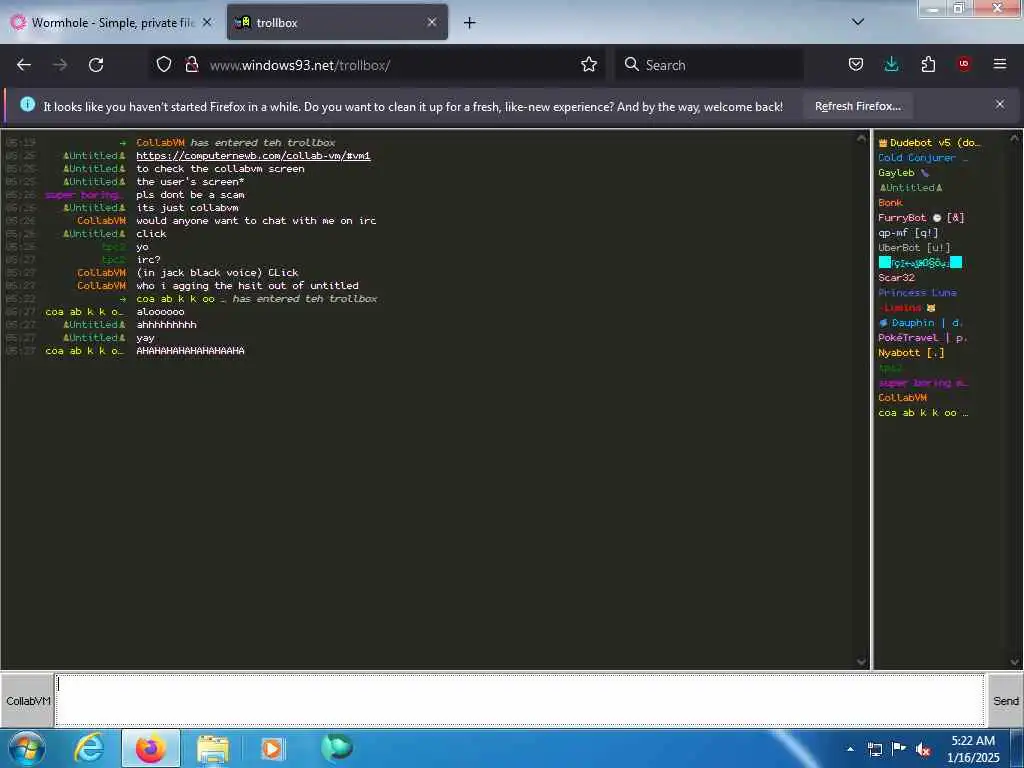
Task: Close the trollbox tab
Action: point(432,22)
